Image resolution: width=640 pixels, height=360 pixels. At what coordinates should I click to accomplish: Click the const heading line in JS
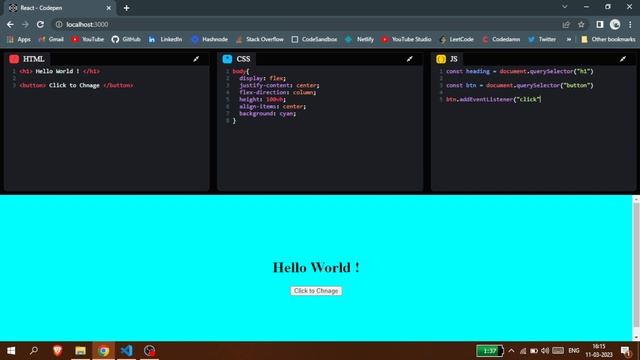[x=519, y=71]
